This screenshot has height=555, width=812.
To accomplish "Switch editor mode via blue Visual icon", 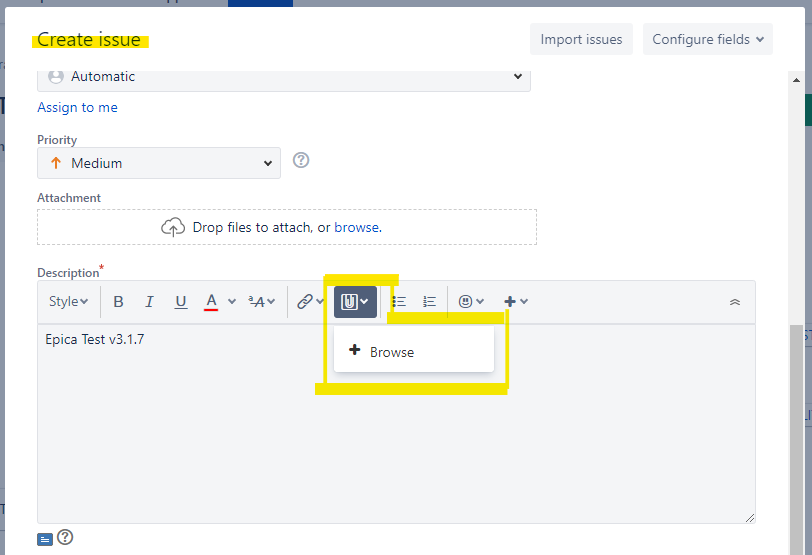I will (x=45, y=540).
